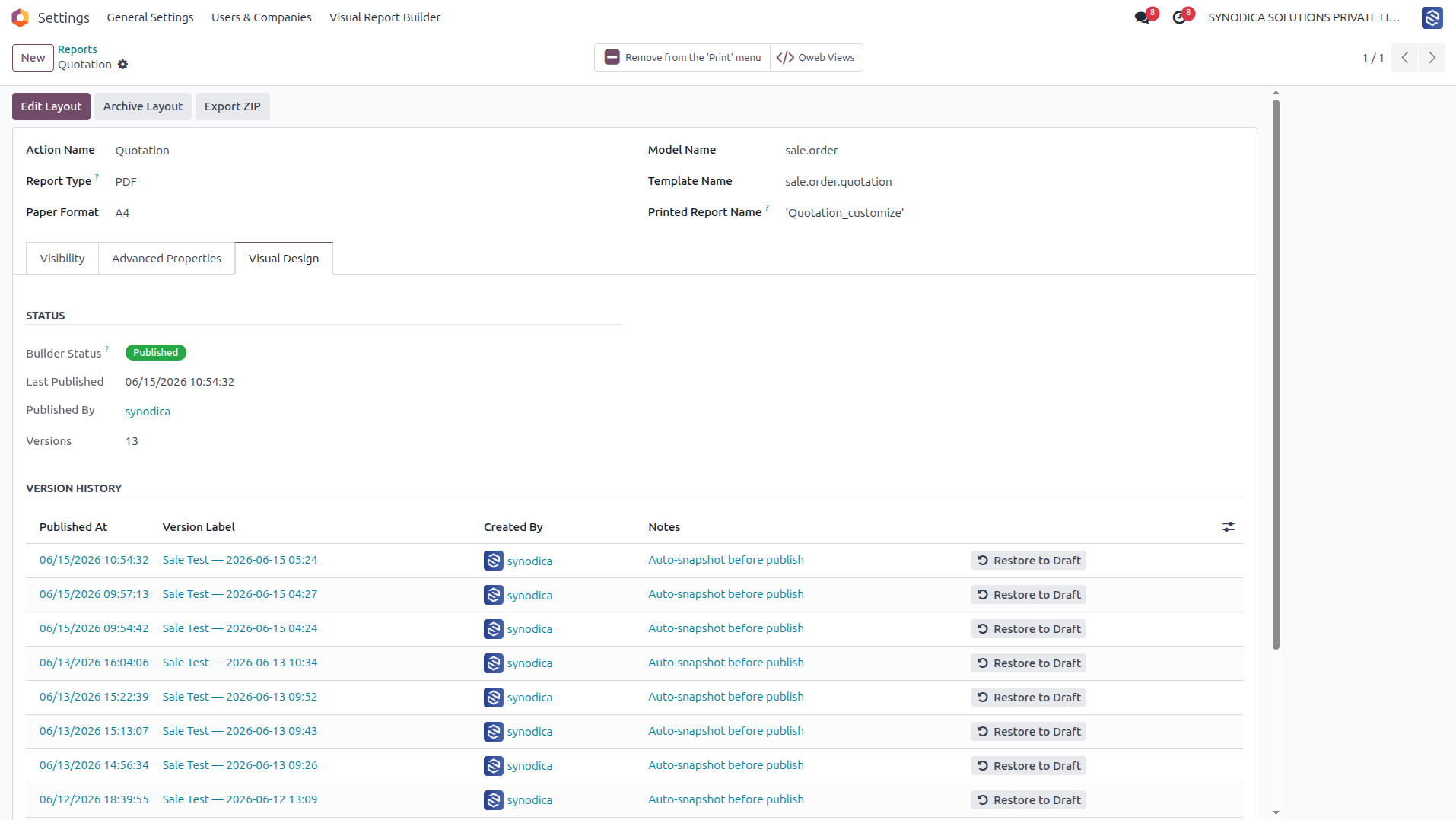The width and height of the screenshot is (1456, 820).
Task: Restore 06/15/2026 10:54:32 version to draft
Action: (1028, 561)
